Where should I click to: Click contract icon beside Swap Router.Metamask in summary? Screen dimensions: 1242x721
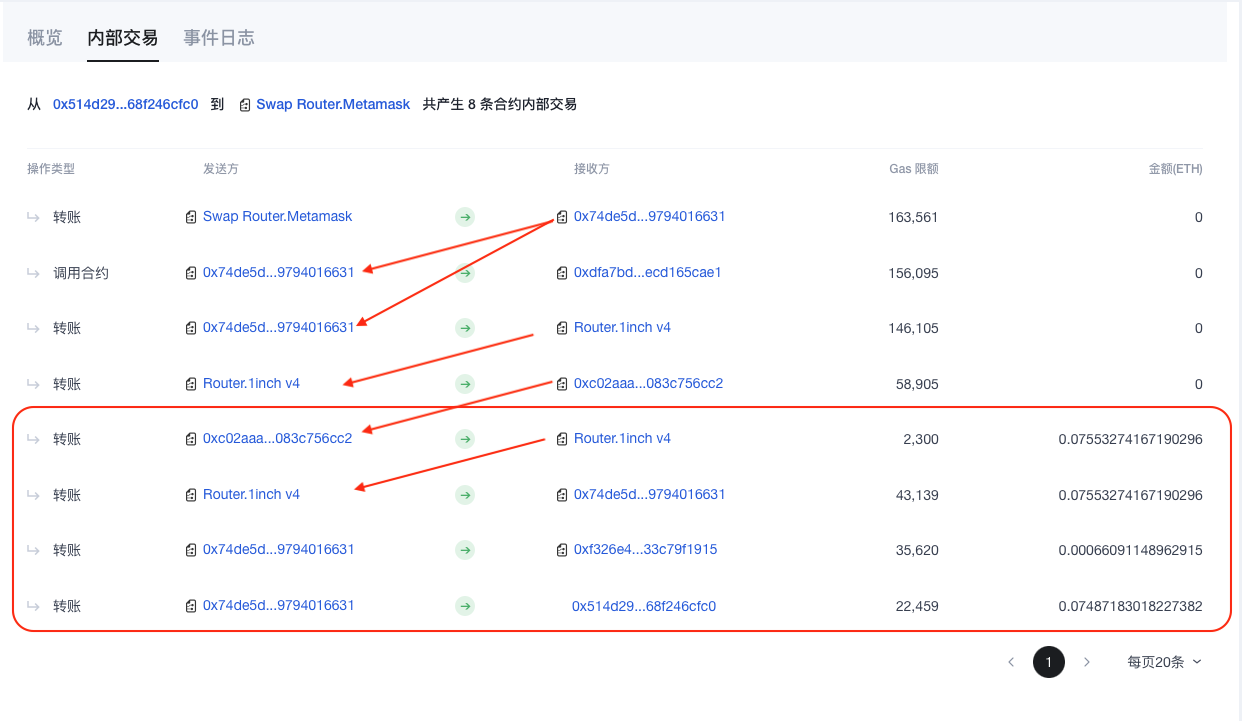tap(245, 105)
